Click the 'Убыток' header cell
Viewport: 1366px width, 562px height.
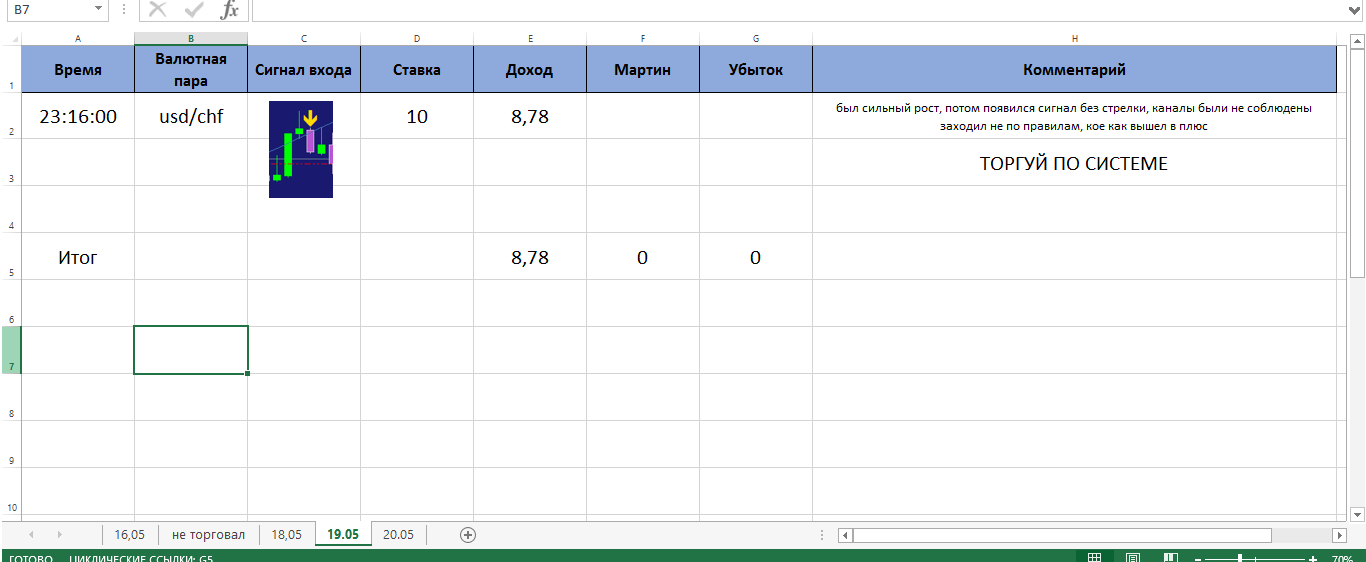tap(756, 70)
